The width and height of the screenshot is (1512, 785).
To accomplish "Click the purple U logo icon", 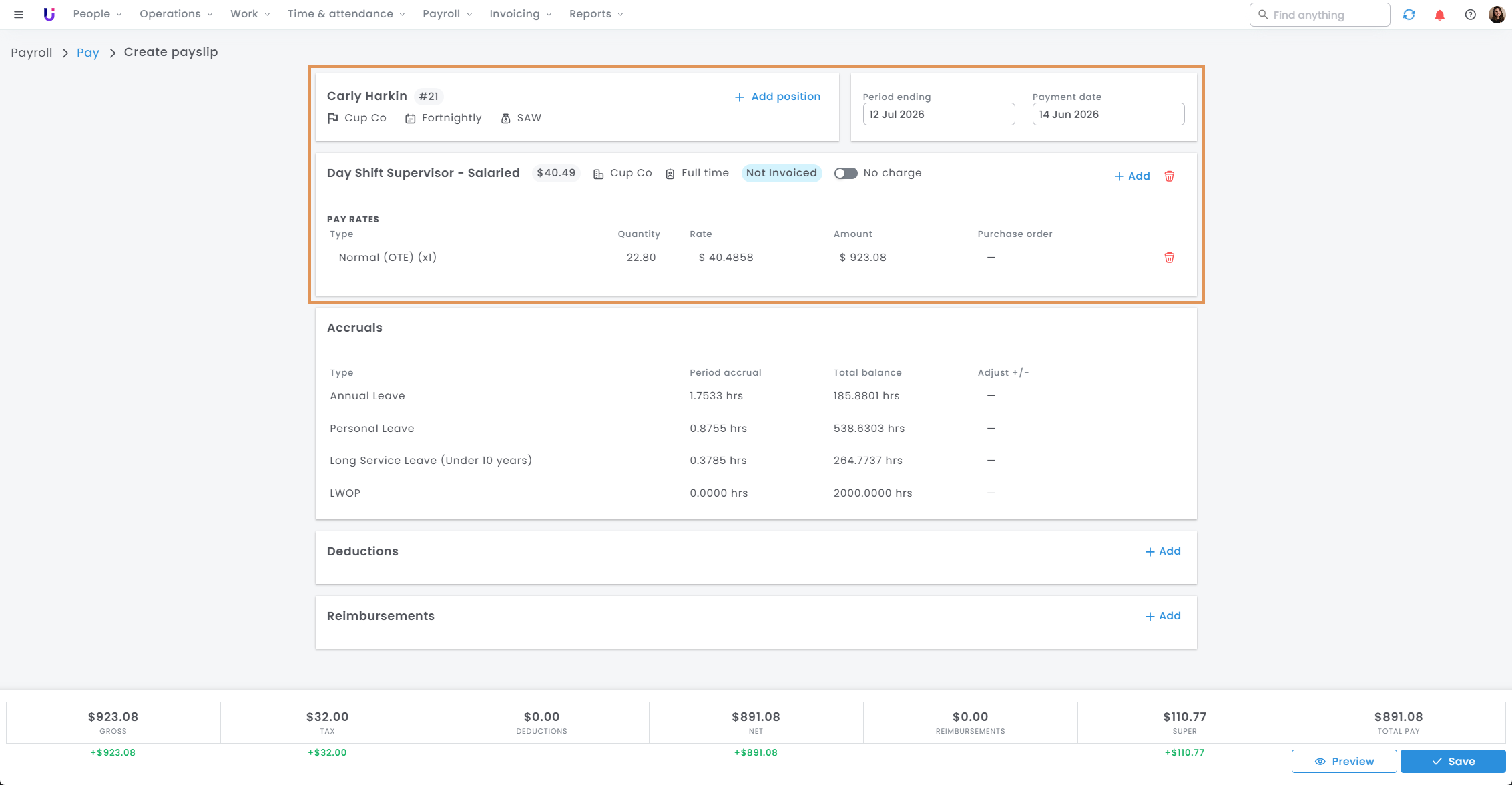I will pyautogui.click(x=49, y=14).
